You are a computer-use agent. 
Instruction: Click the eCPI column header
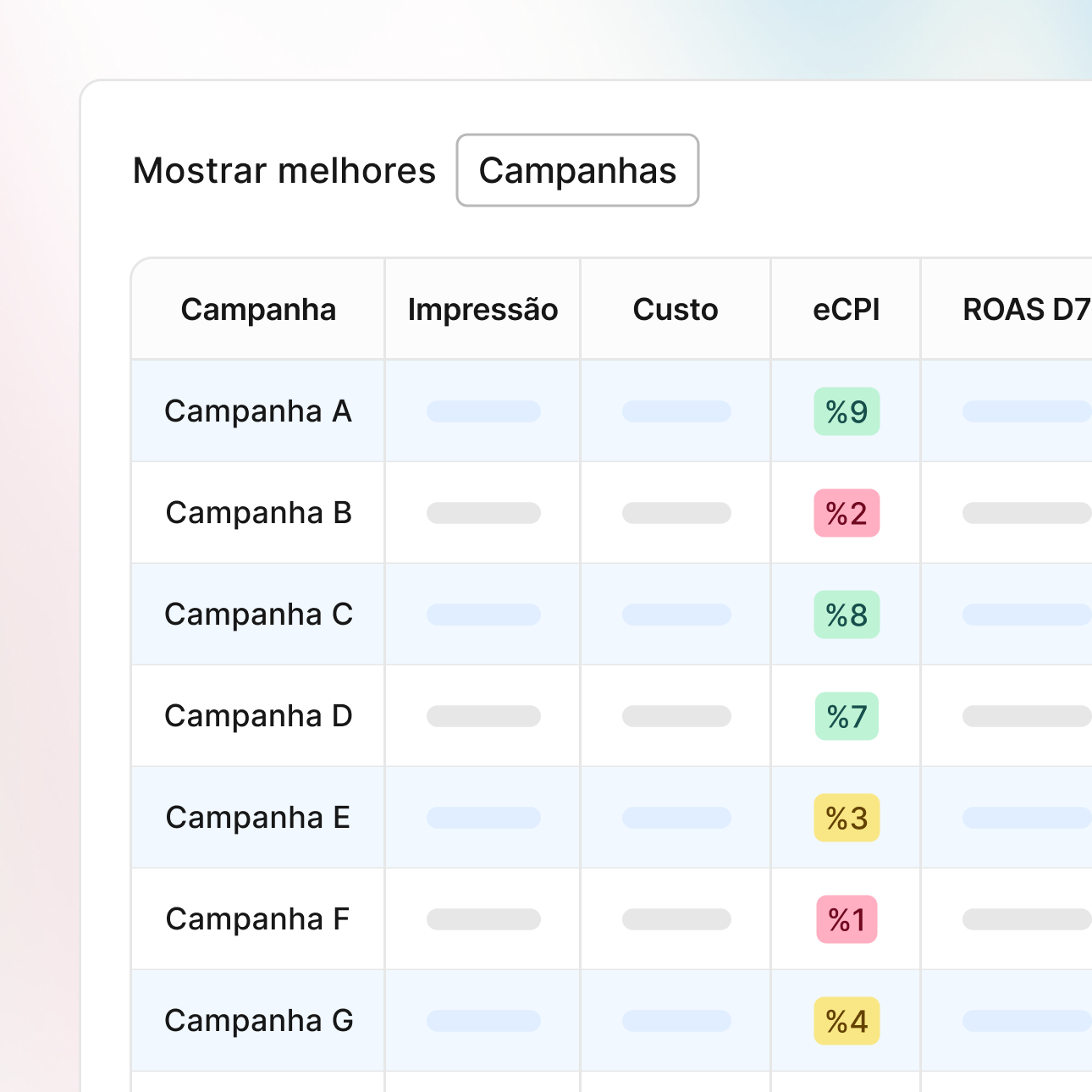847,310
